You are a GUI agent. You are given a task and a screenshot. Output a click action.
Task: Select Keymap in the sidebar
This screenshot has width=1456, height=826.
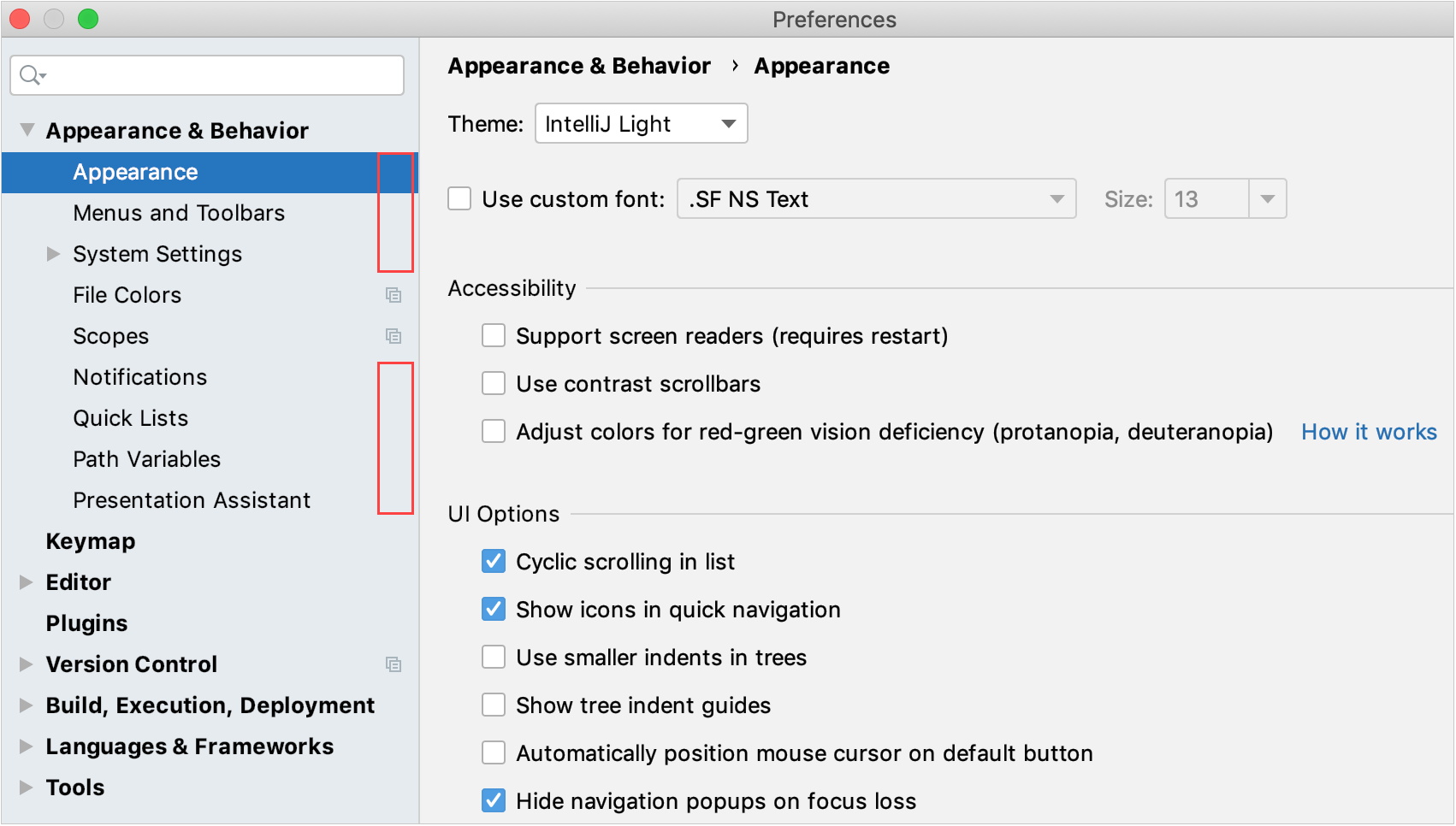(x=90, y=540)
